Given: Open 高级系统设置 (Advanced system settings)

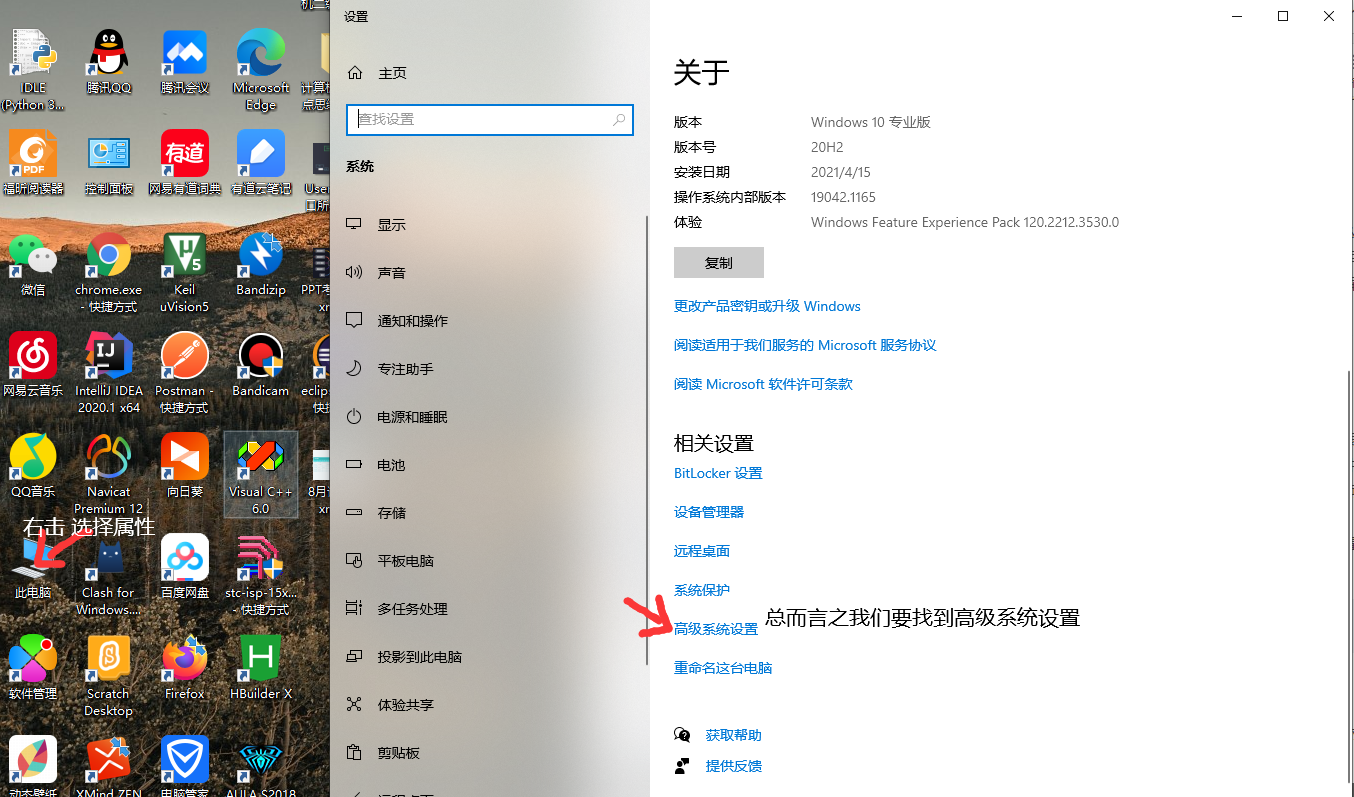Looking at the screenshot, I should pos(716,629).
